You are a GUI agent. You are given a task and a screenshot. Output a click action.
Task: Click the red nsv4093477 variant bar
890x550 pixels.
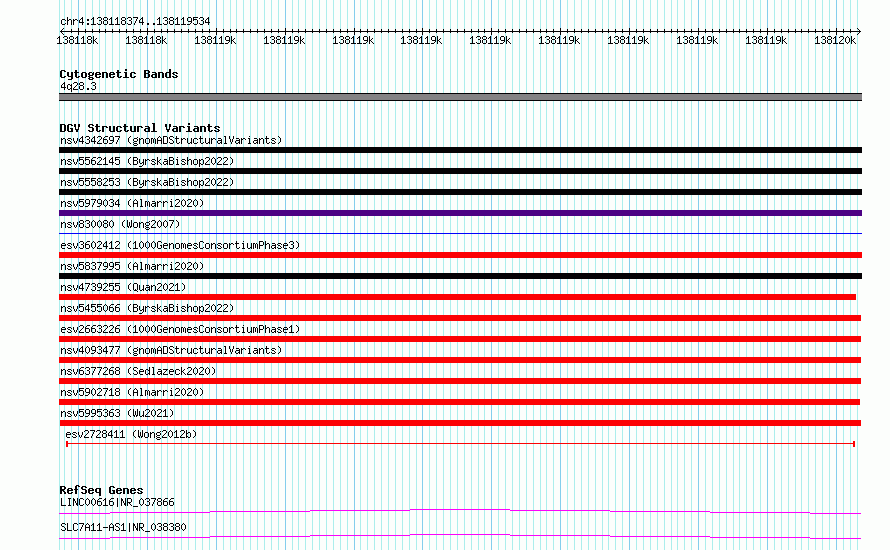pos(460,360)
